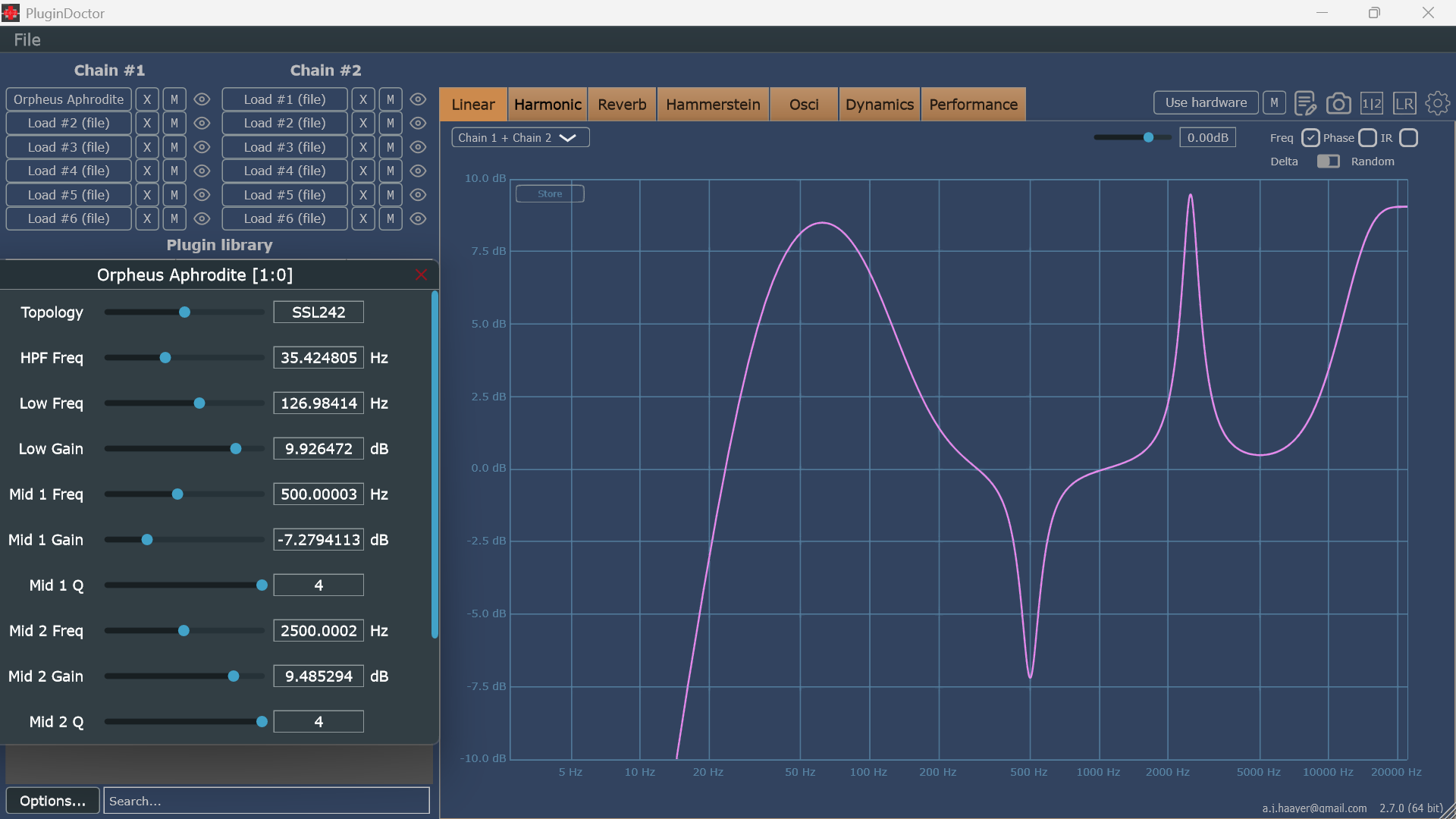Take a snapshot with the camera icon
Viewport: 1456px width, 819px height.
tap(1338, 103)
